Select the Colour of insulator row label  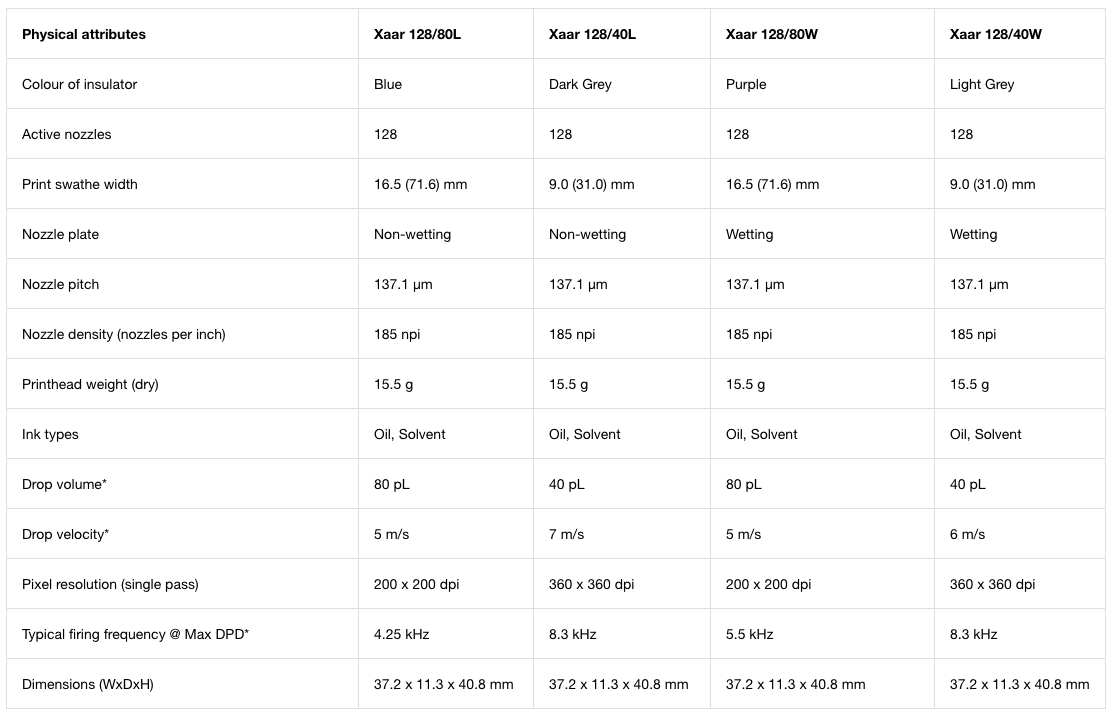coord(80,84)
